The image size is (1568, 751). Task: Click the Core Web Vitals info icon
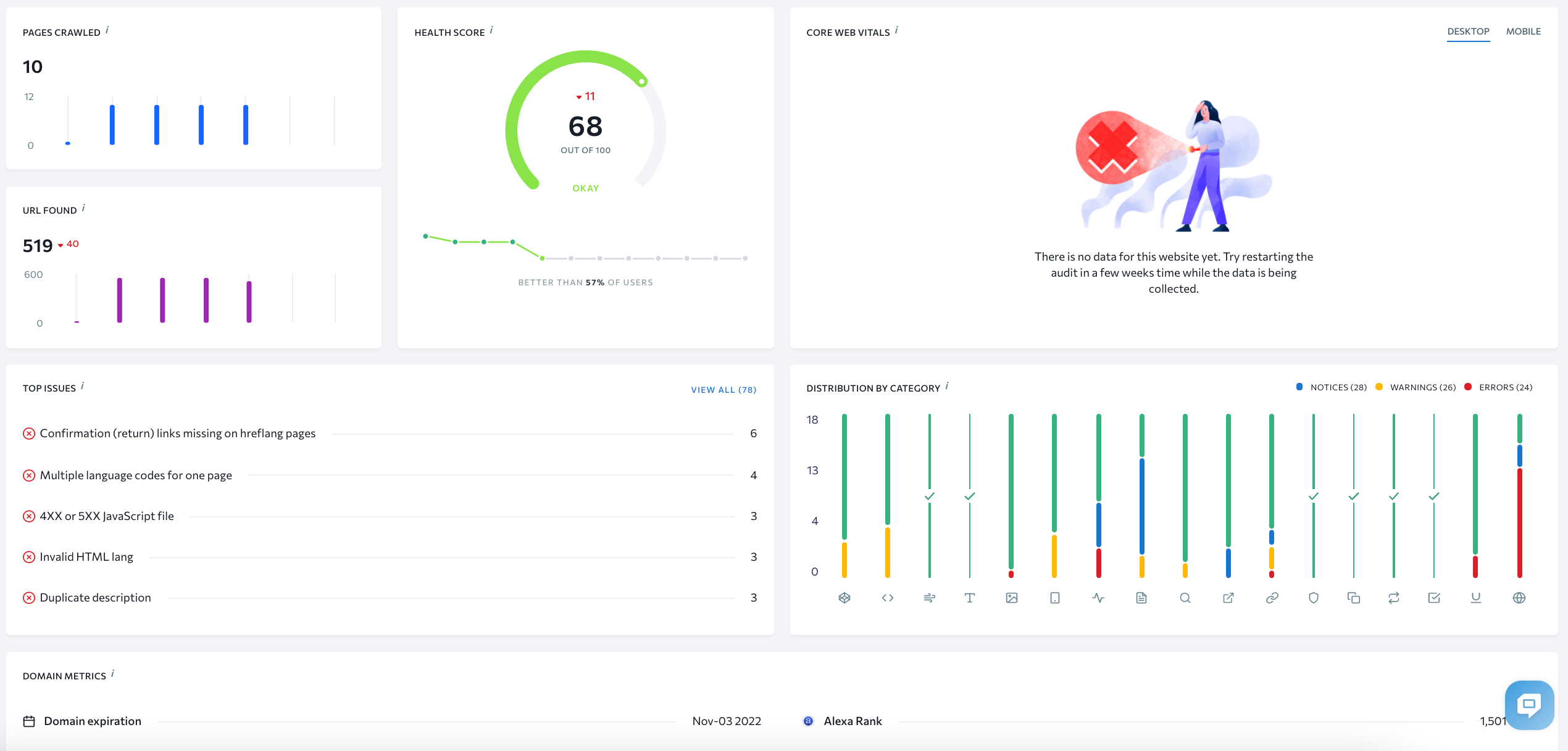(896, 30)
